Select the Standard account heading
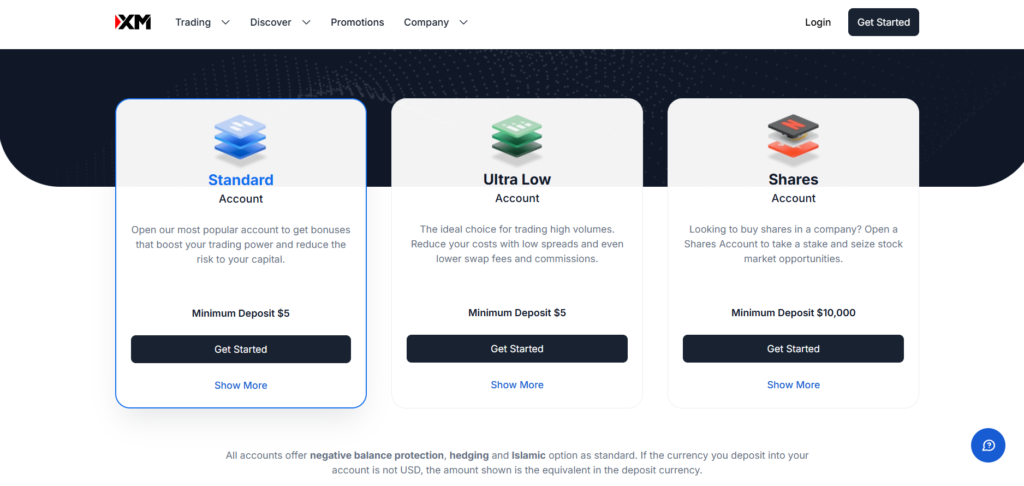1024x486 pixels. [x=241, y=180]
